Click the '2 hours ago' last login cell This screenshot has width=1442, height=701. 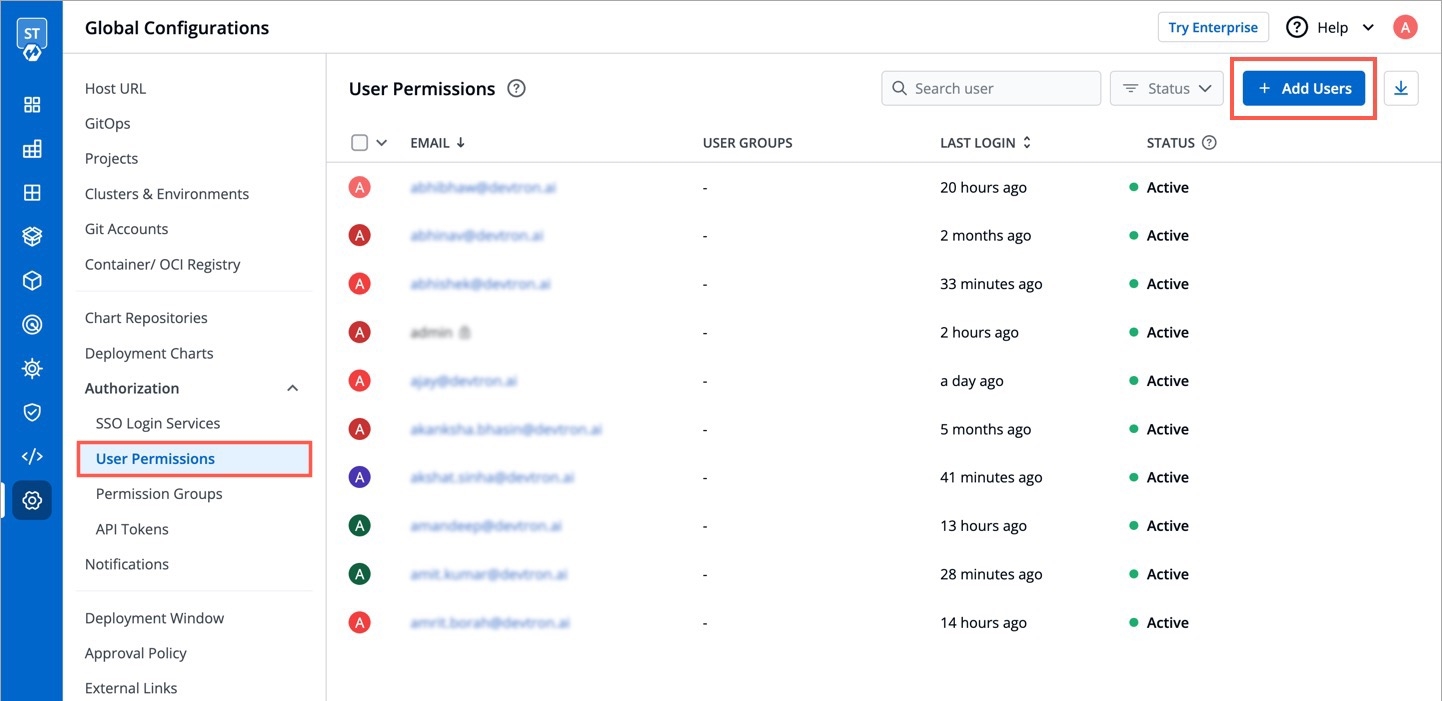pyautogui.click(x=979, y=332)
